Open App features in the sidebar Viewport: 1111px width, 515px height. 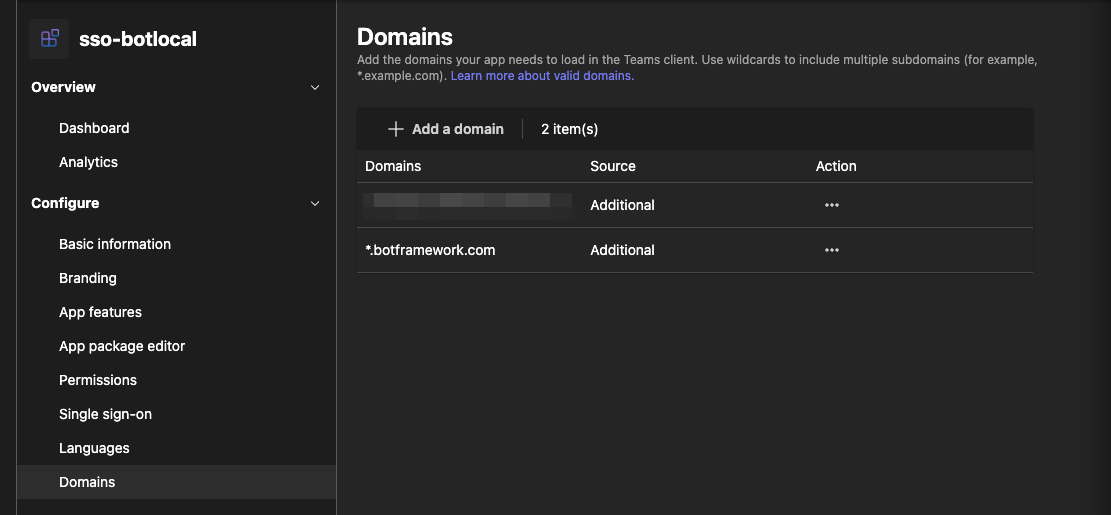coord(100,312)
